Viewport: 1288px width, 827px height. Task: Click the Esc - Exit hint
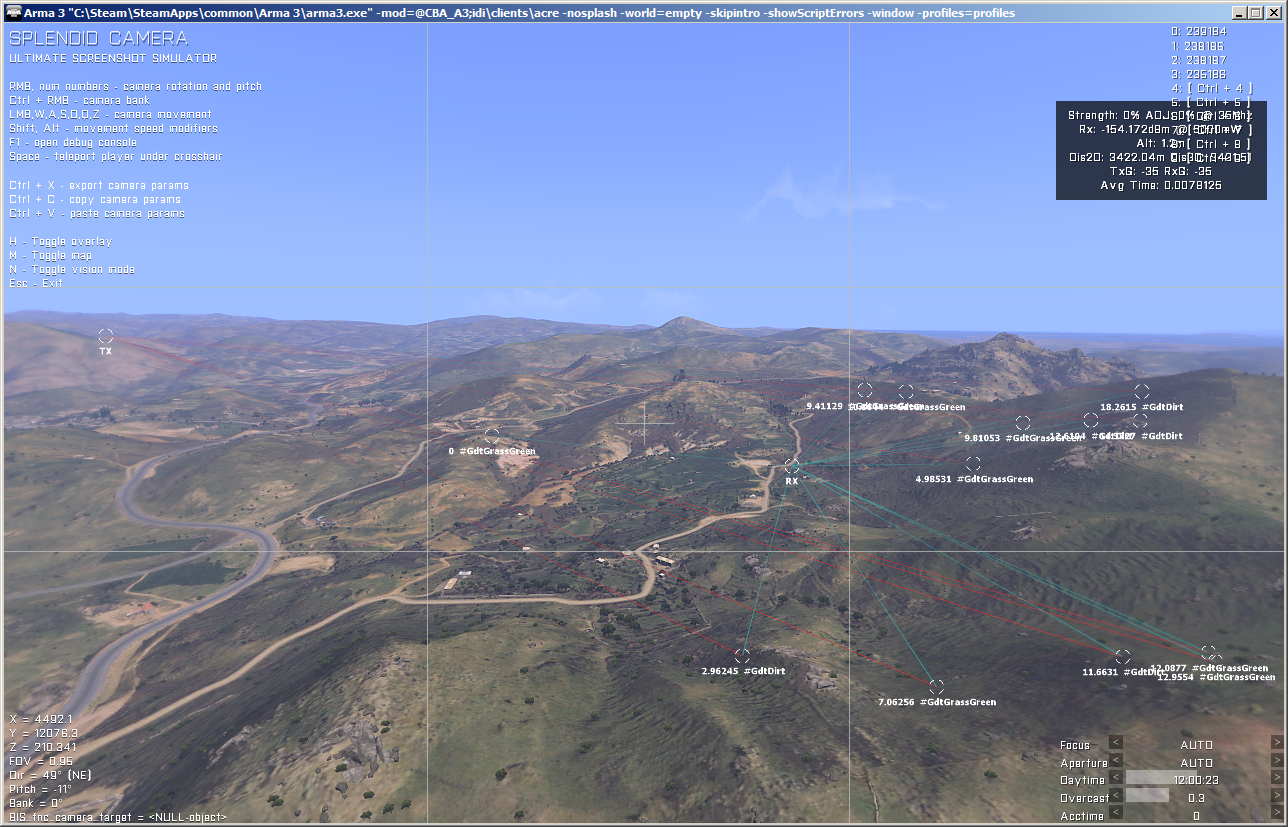pyautogui.click(x=36, y=283)
